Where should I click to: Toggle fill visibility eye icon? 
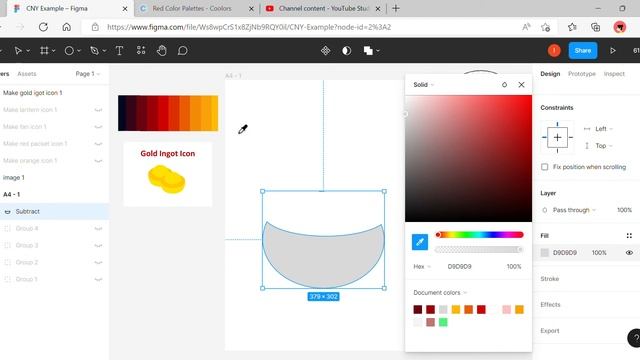(629, 253)
